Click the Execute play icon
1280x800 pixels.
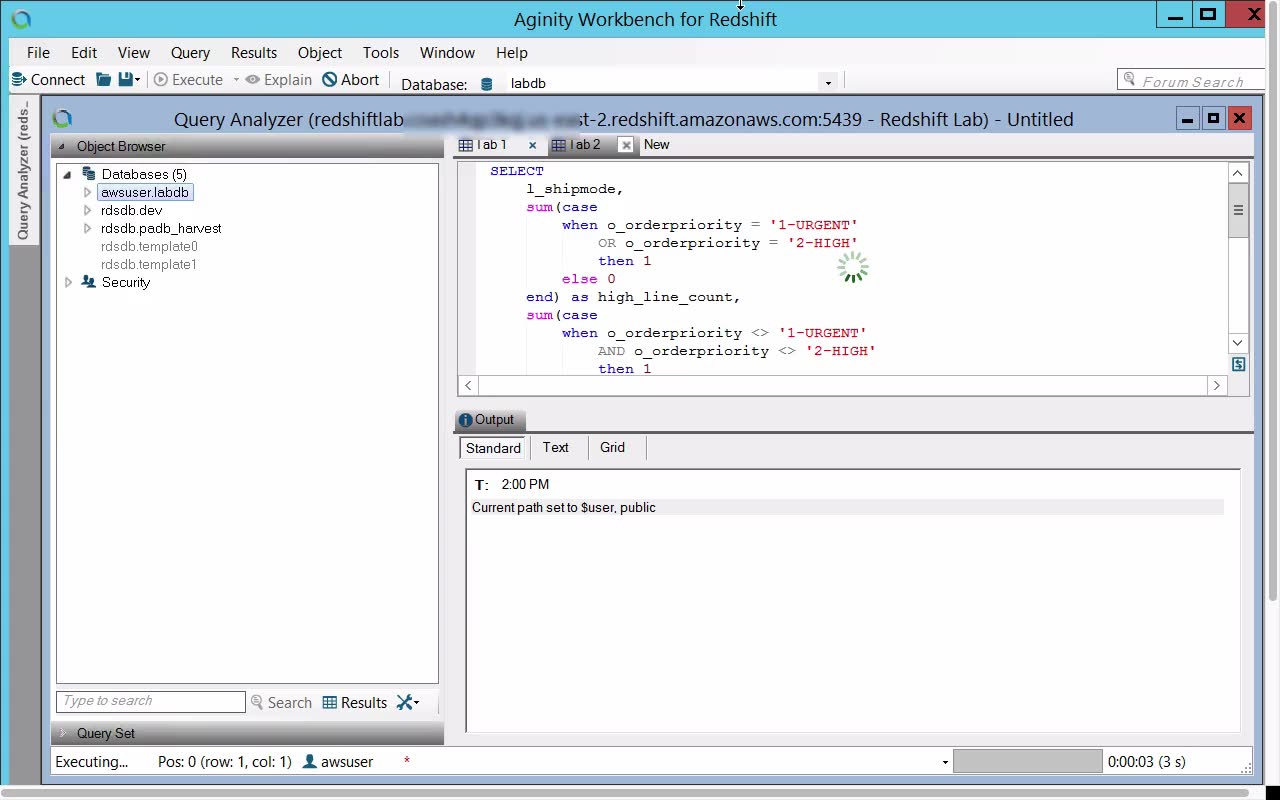point(161,80)
